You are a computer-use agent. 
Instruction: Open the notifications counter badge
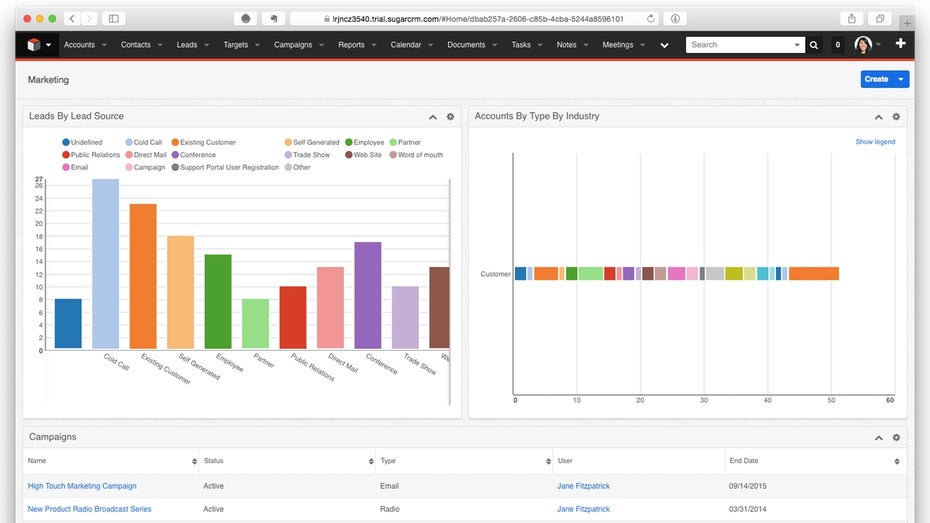pos(837,45)
